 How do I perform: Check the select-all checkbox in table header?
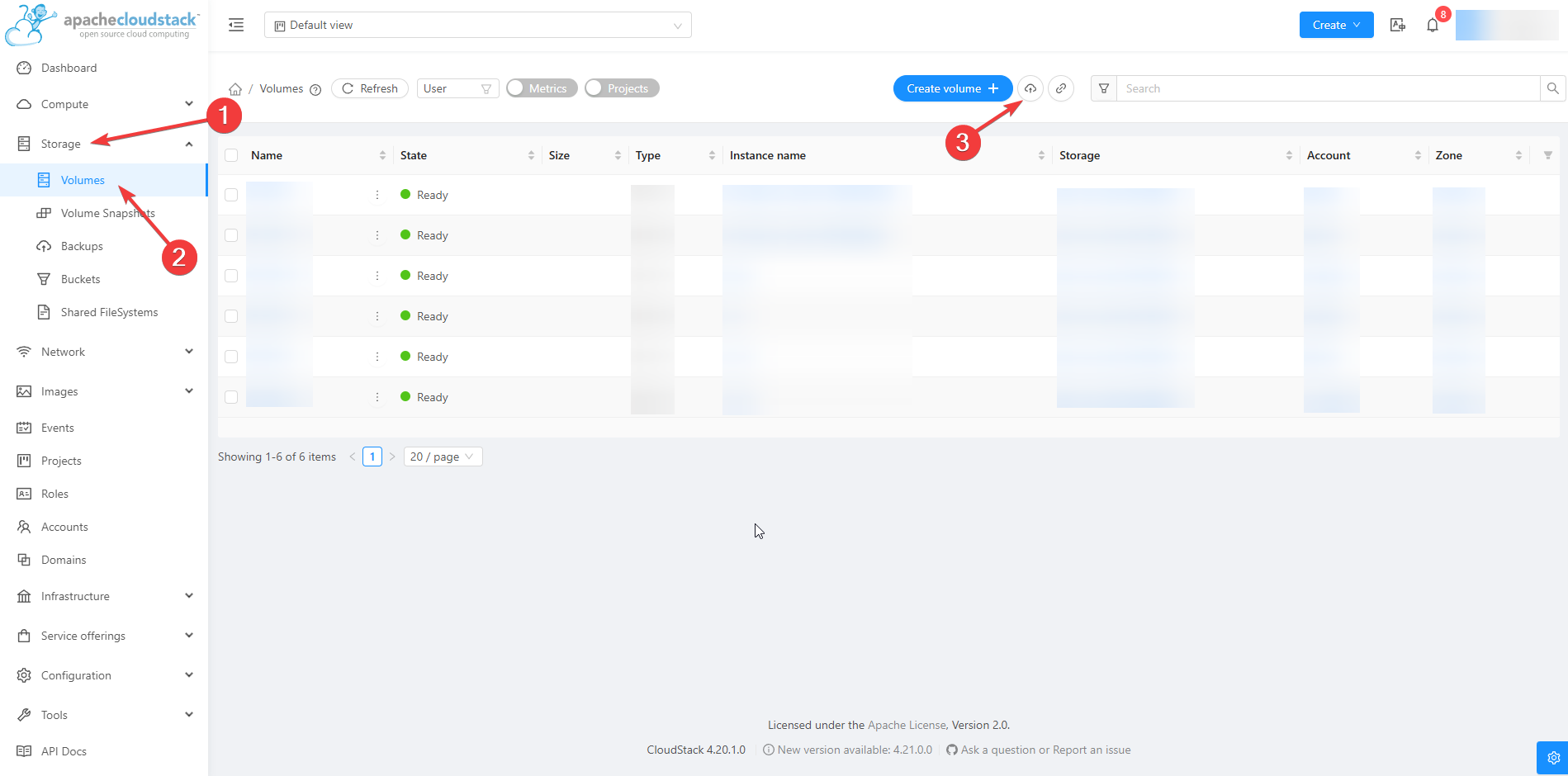pos(231,155)
